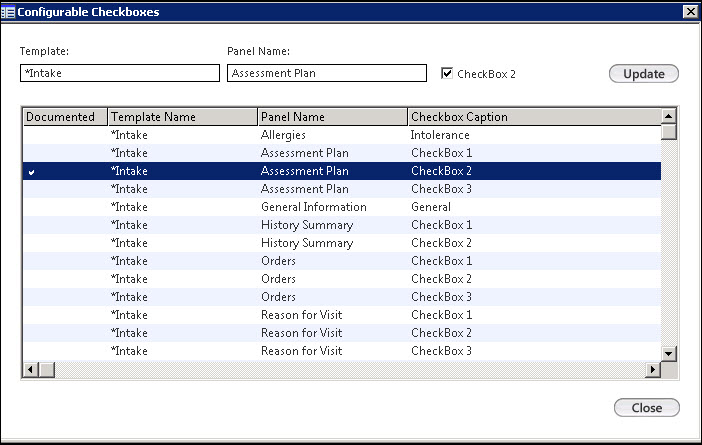Select the Allergies row

click(342, 135)
